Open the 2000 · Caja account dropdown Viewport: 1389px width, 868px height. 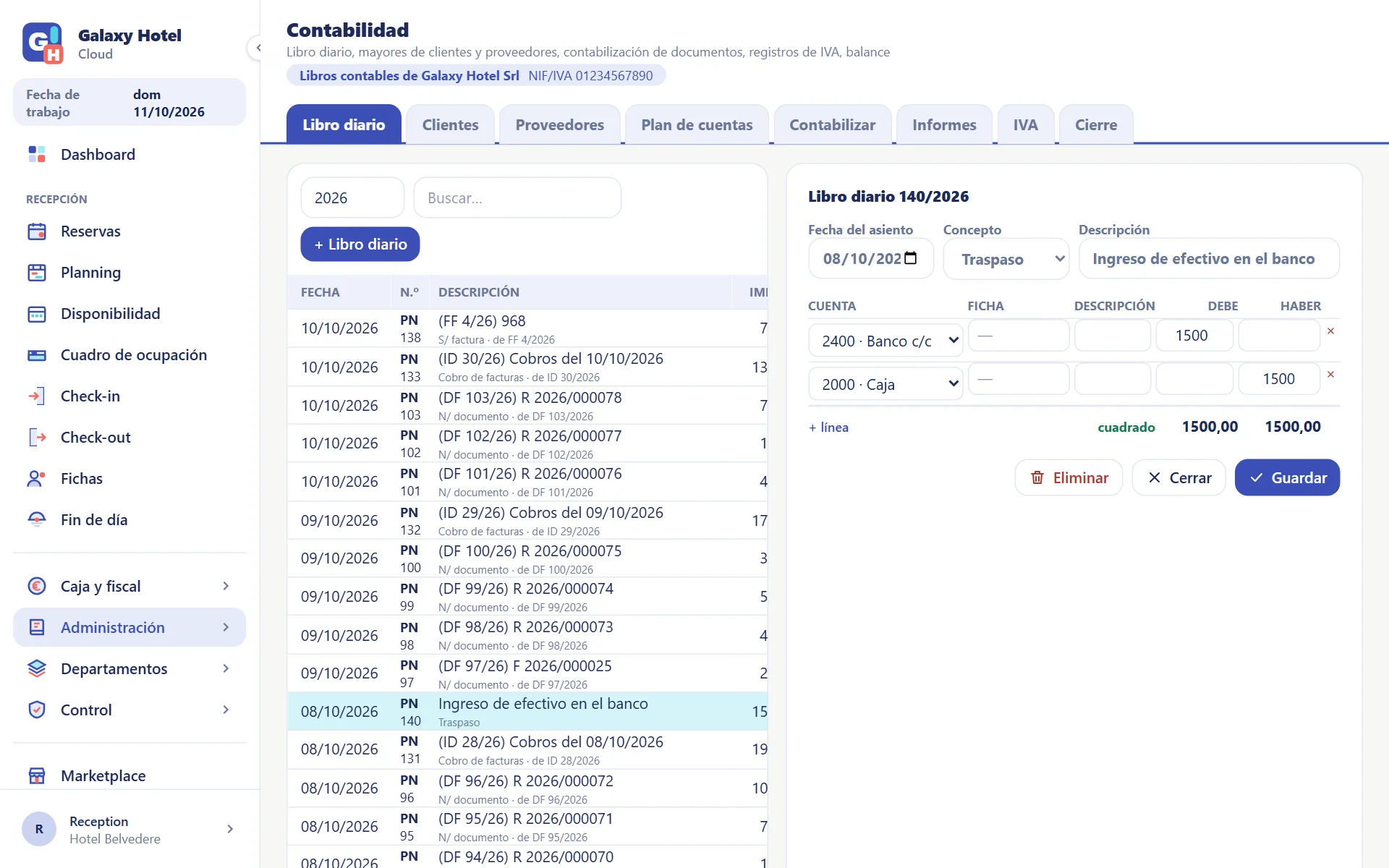[885, 384]
